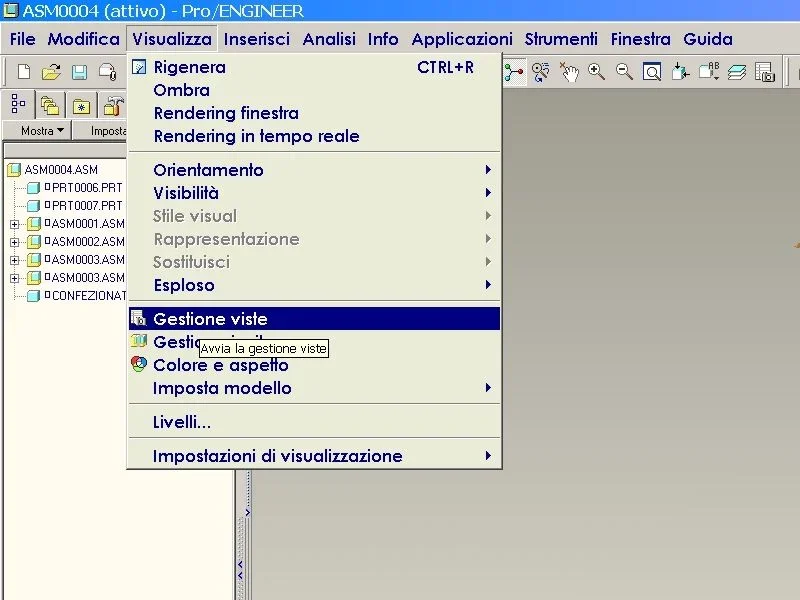Select the CONFEZIONAT part in the tree
800x600 pixels.
pyautogui.click(x=89, y=295)
